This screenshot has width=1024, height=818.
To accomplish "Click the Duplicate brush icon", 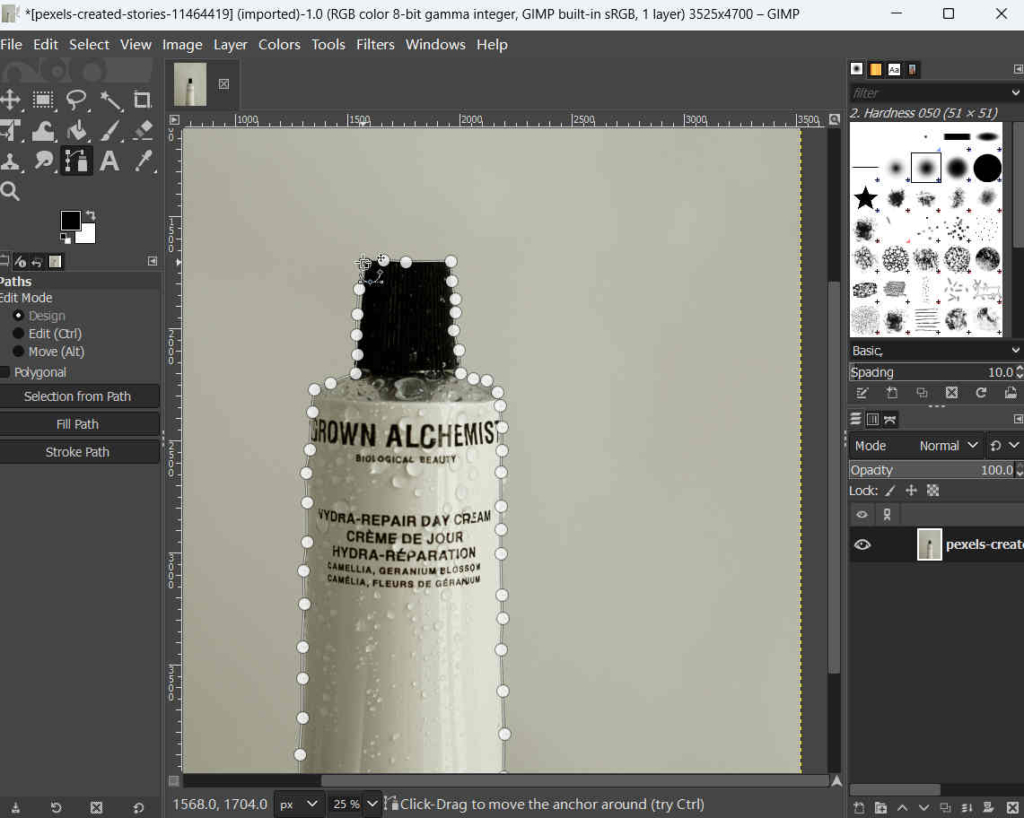I will tap(921, 393).
